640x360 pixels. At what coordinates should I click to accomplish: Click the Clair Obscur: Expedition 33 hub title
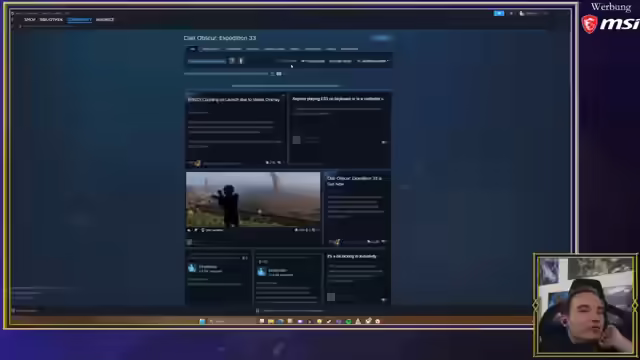(220, 38)
